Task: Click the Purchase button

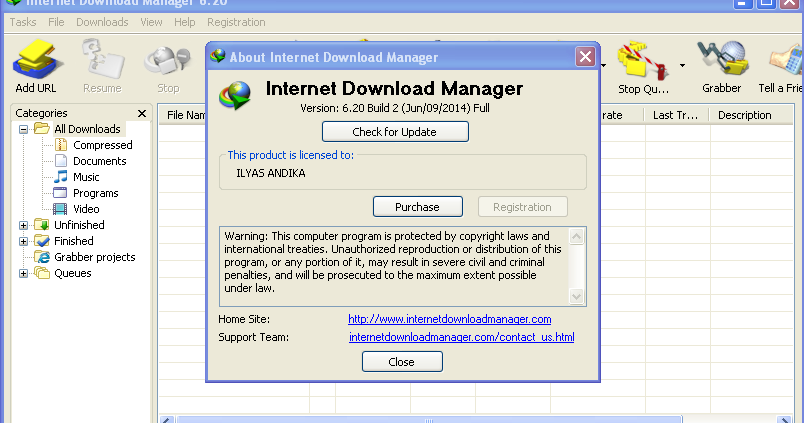Action: point(417,207)
